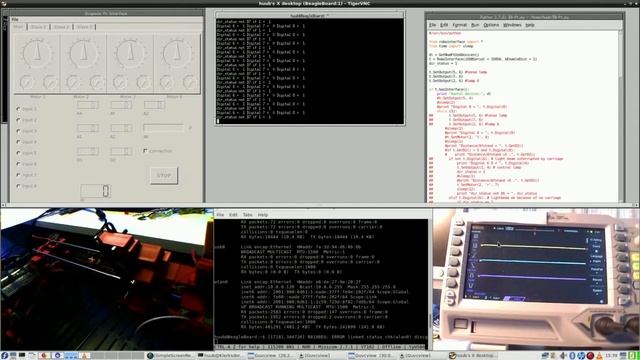Open Edit menu in Python IDLE window
The image size is (640, 360).
coord(444,25)
